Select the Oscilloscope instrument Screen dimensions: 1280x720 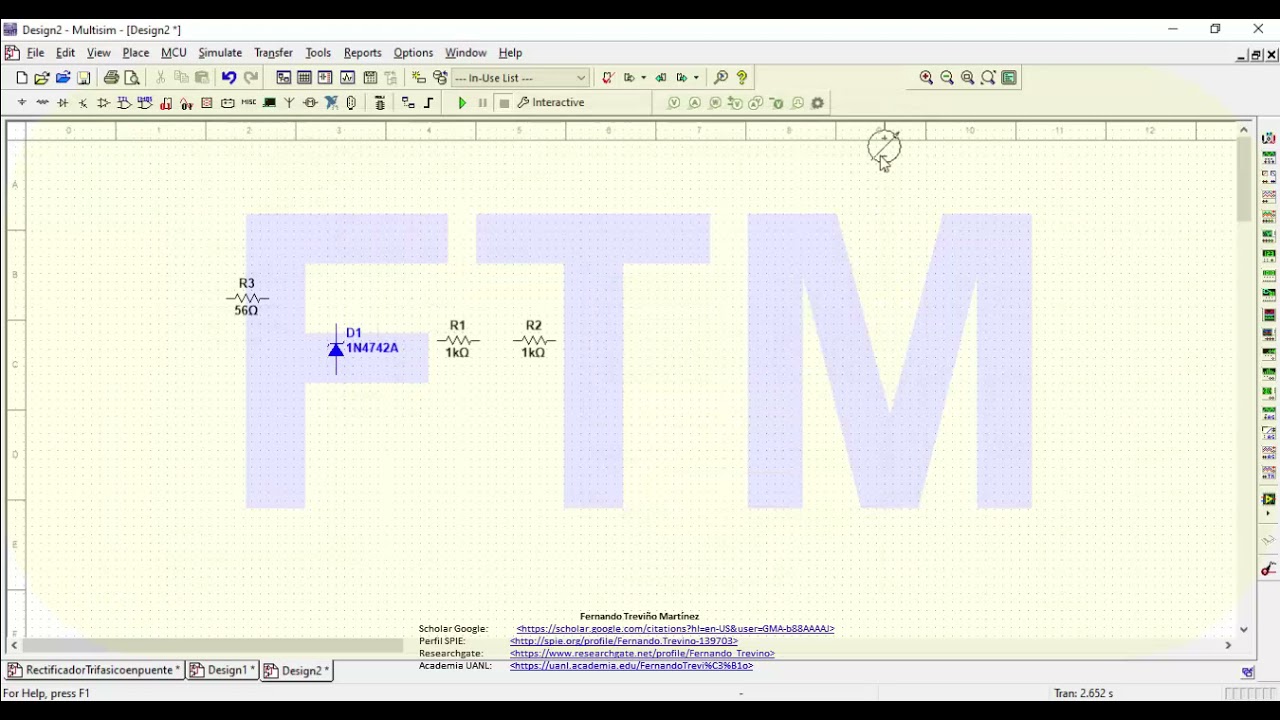pos(1269,196)
